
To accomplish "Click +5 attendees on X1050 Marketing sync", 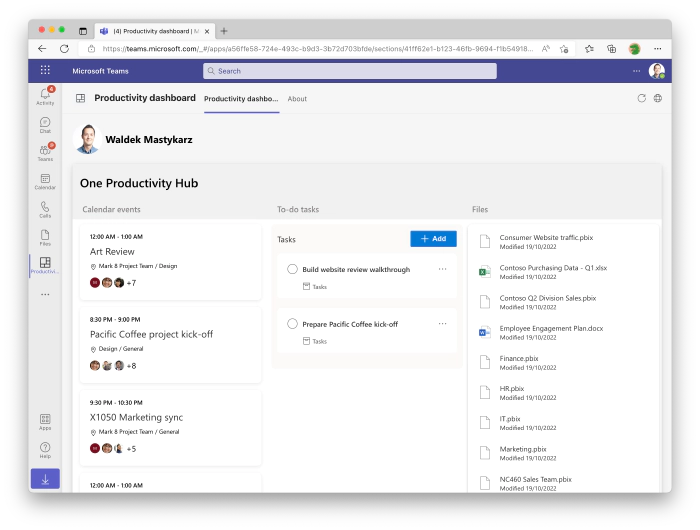I will pos(131,449).
